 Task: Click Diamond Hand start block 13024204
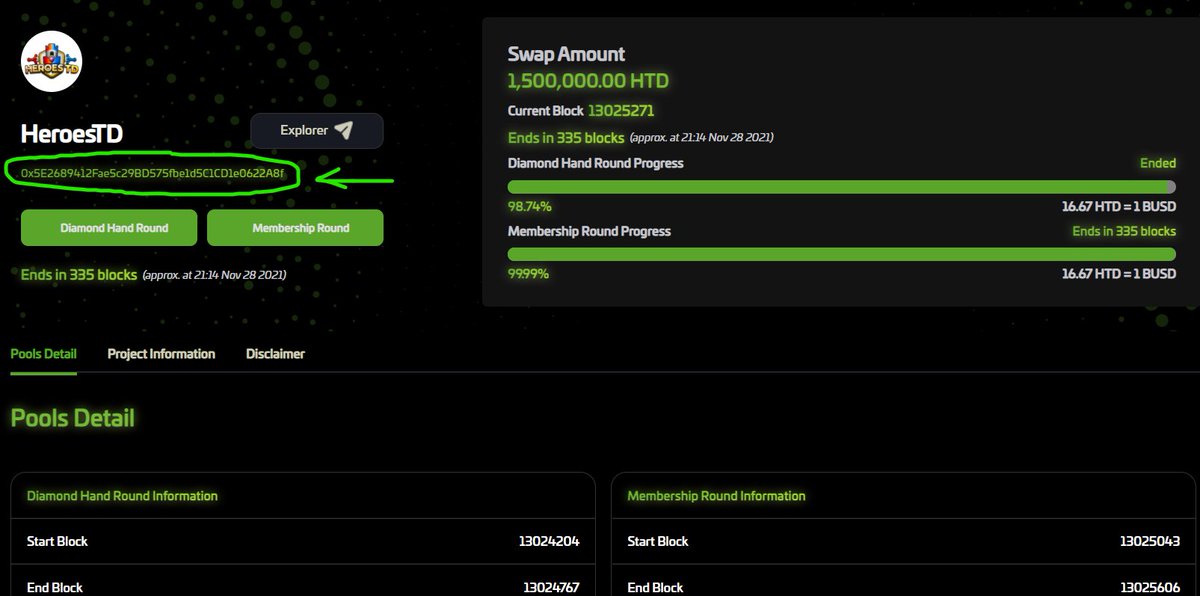(549, 541)
